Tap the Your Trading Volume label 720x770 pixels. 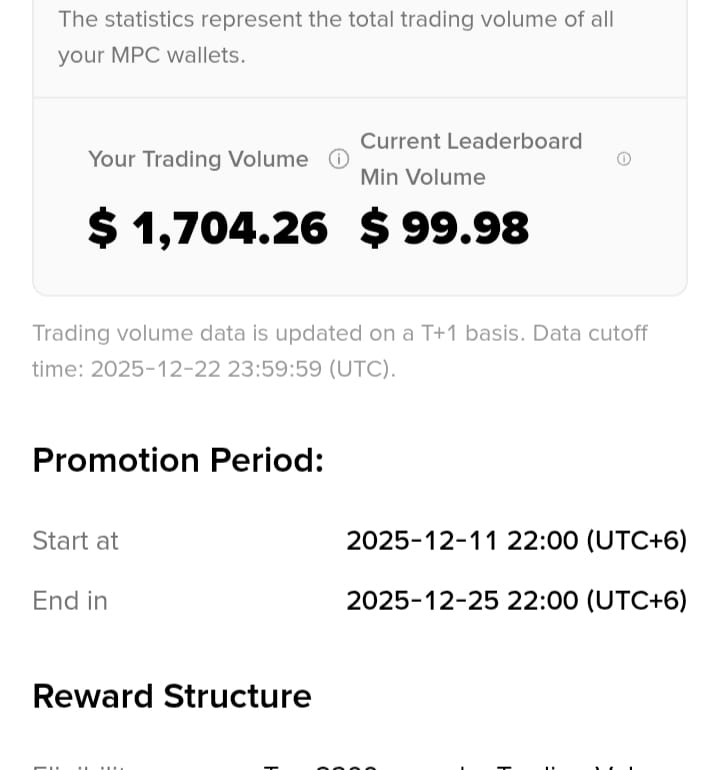pos(198,159)
